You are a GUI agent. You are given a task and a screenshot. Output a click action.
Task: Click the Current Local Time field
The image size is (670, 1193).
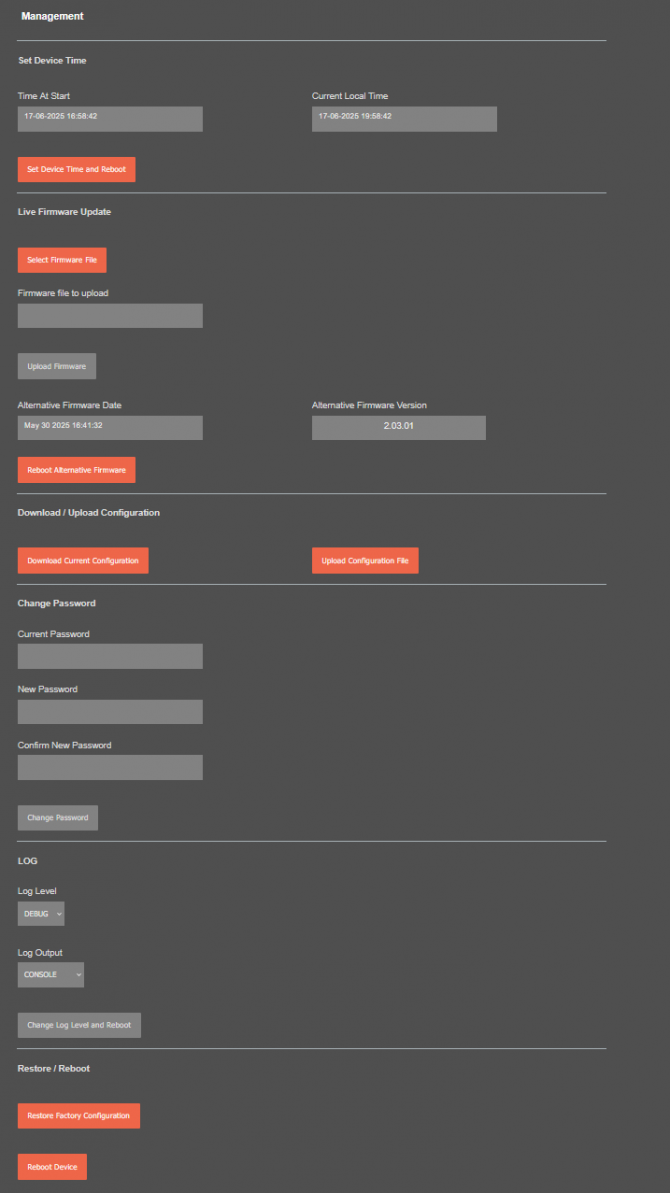tap(405, 119)
